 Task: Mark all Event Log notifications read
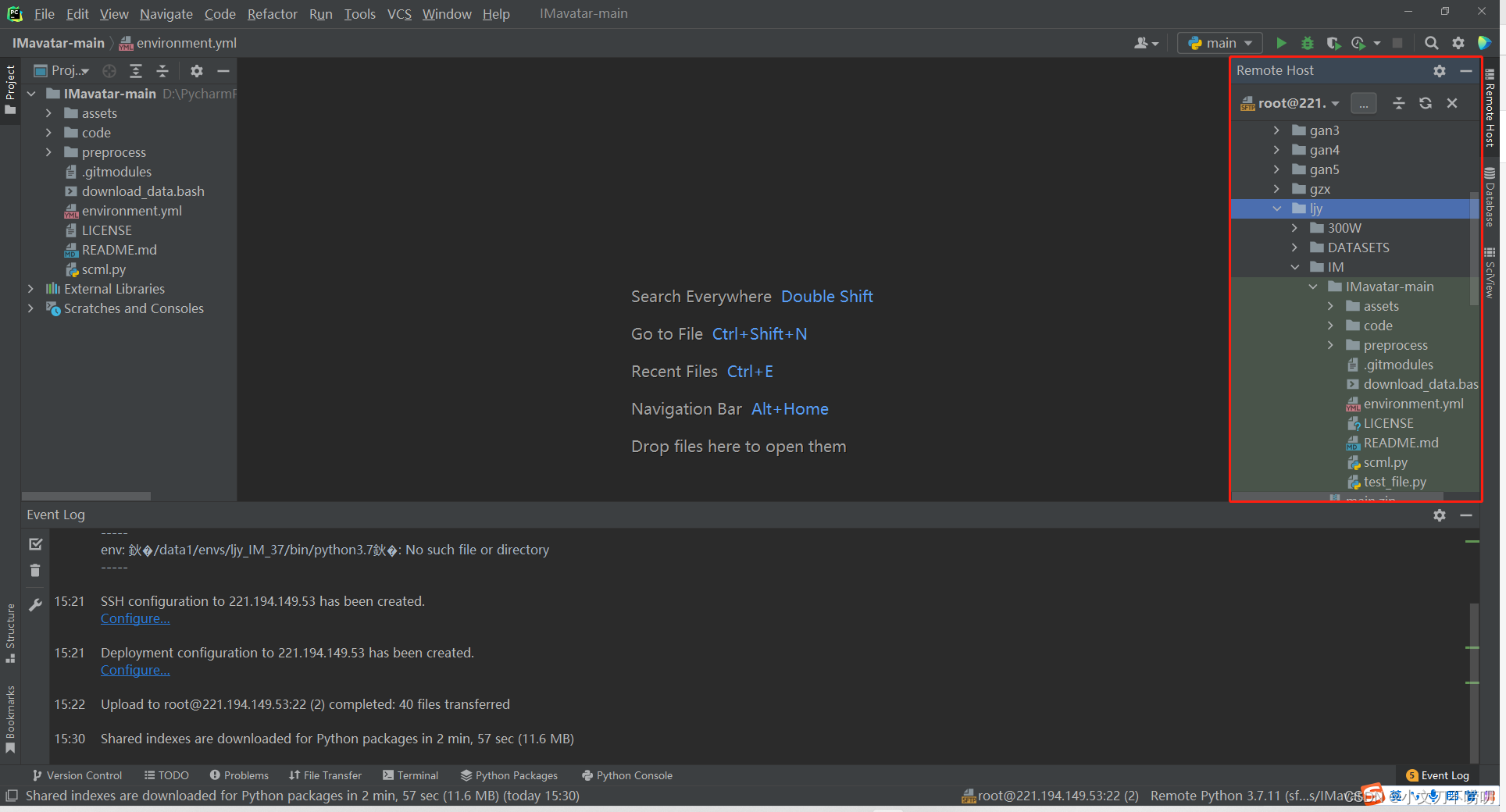tap(35, 544)
